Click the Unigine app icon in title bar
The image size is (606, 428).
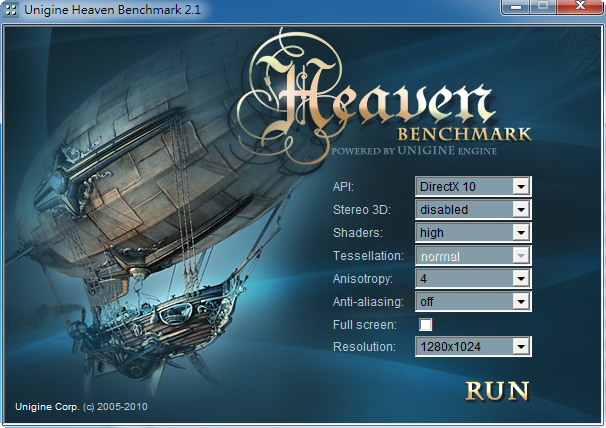click(x=10, y=10)
